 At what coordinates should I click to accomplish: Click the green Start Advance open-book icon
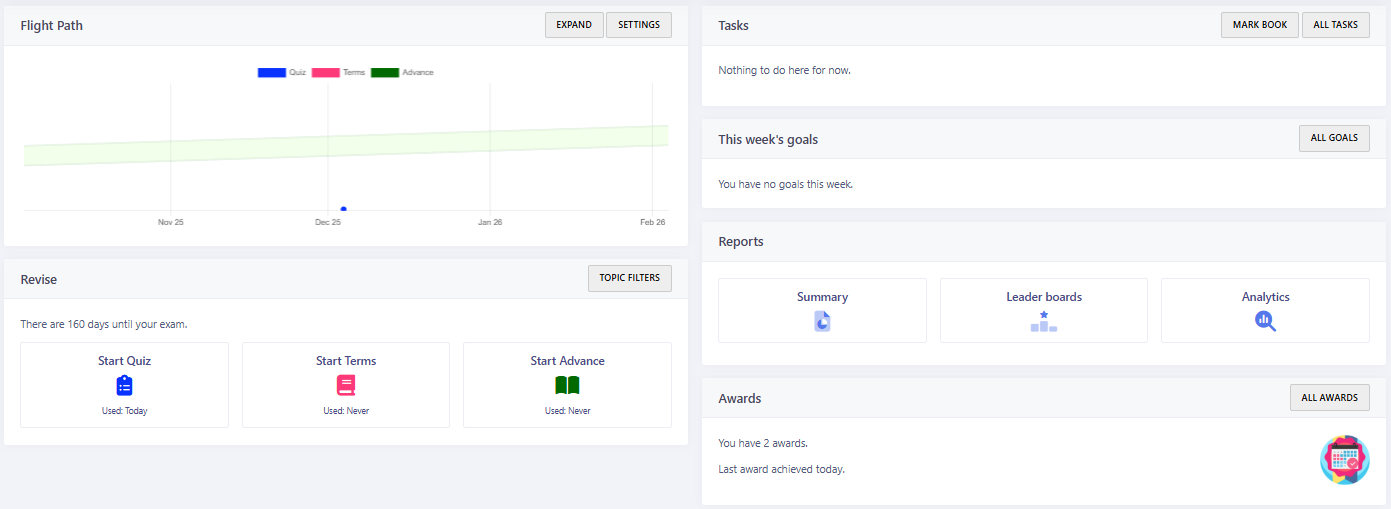(x=567, y=385)
